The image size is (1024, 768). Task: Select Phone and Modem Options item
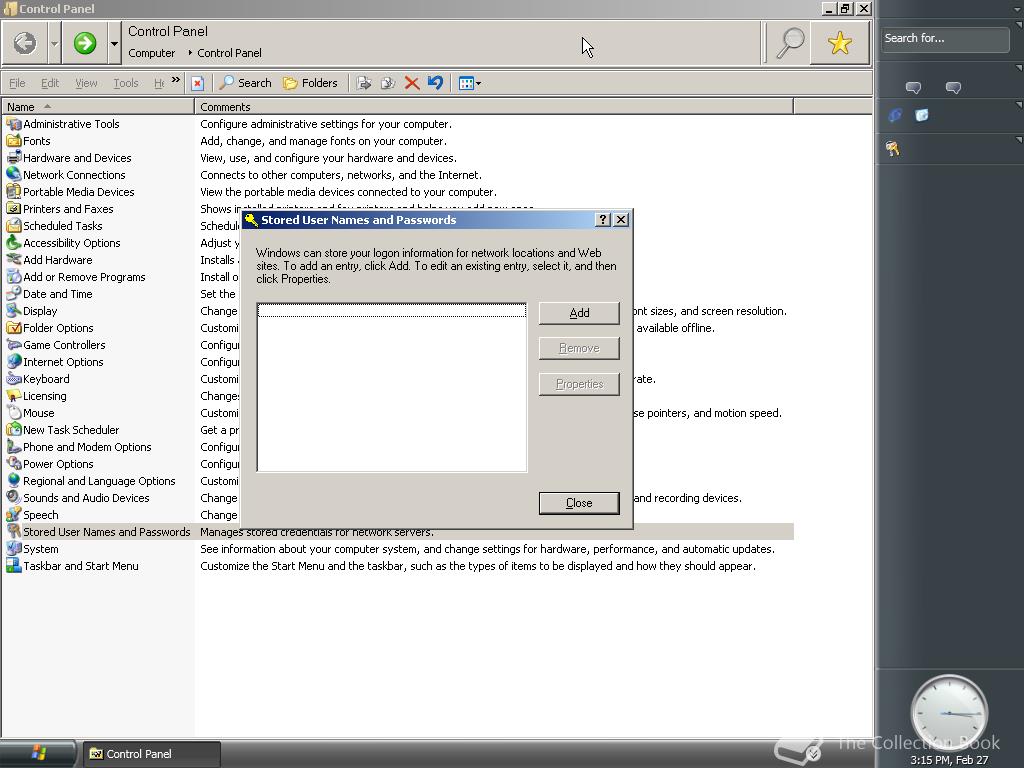[x=87, y=447]
